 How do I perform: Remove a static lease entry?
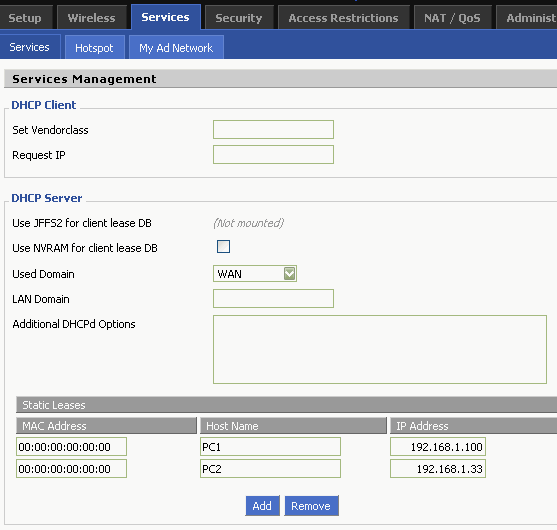pos(311,505)
